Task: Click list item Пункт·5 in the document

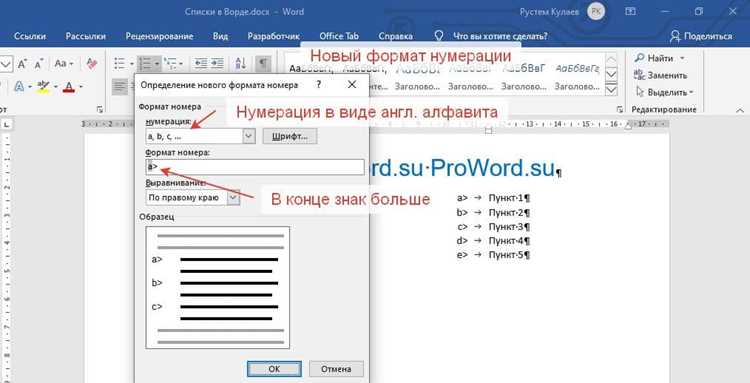Action: [x=509, y=255]
